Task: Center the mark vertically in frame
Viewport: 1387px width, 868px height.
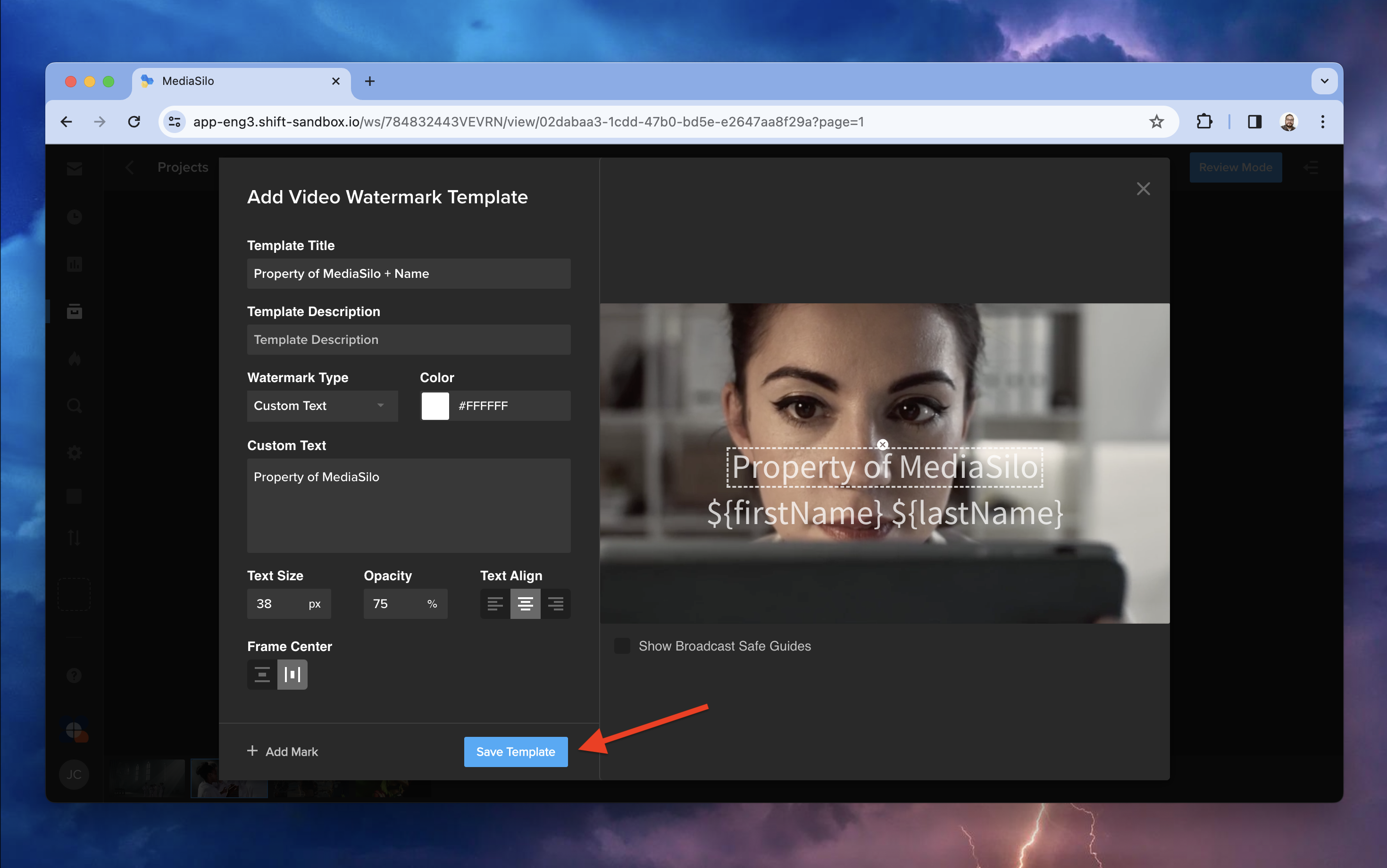Action: pos(262,675)
